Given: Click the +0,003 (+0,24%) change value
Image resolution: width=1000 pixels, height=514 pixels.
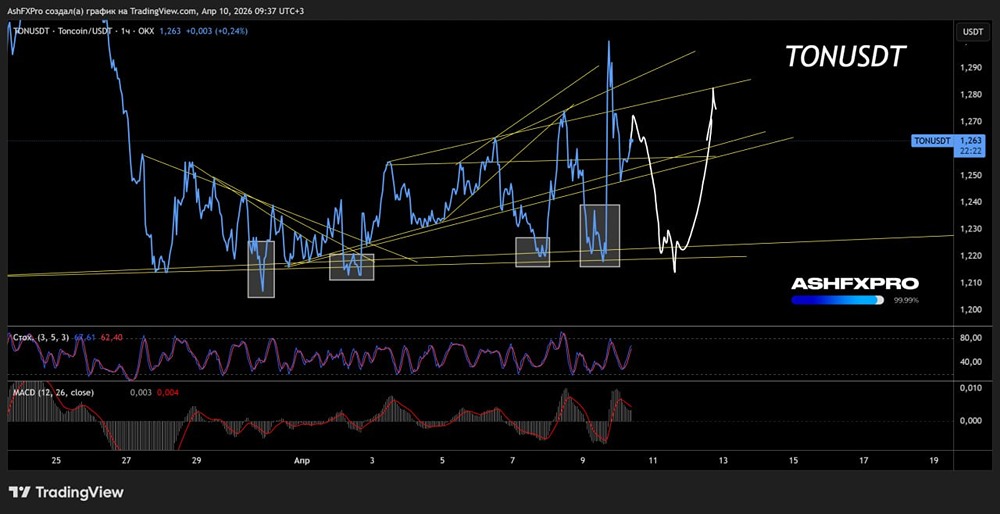Looking at the screenshot, I should pos(217,30).
